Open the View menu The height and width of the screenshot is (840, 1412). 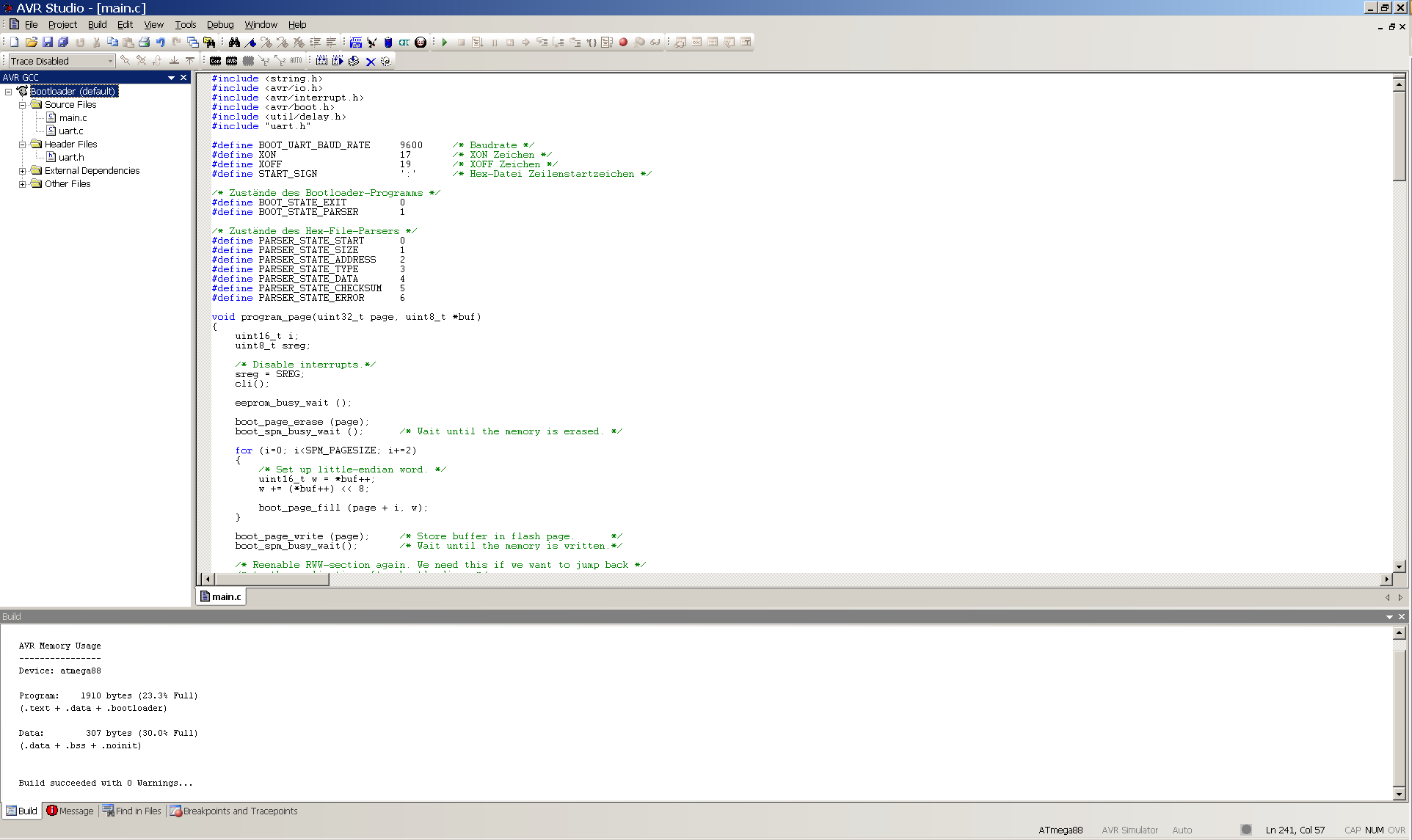coord(153,25)
